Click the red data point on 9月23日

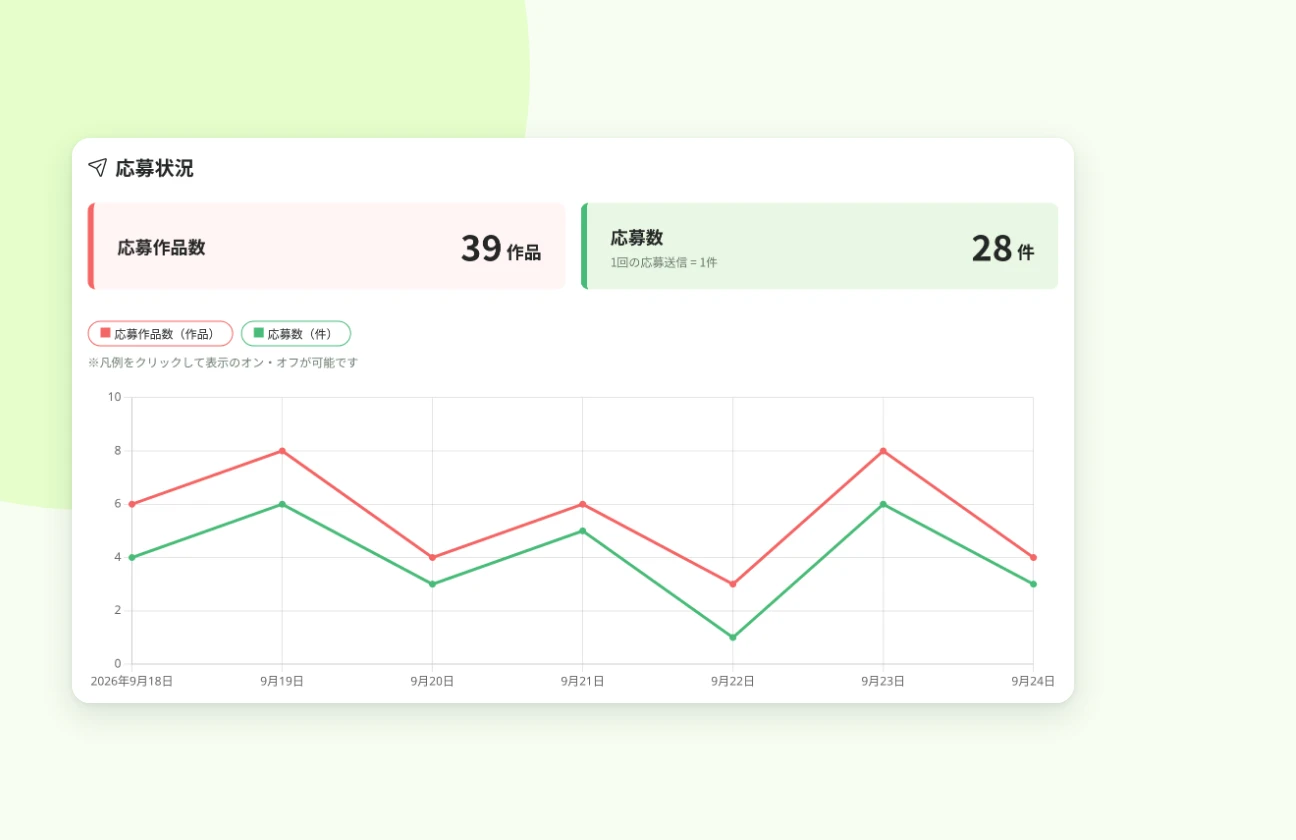point(883,451)
